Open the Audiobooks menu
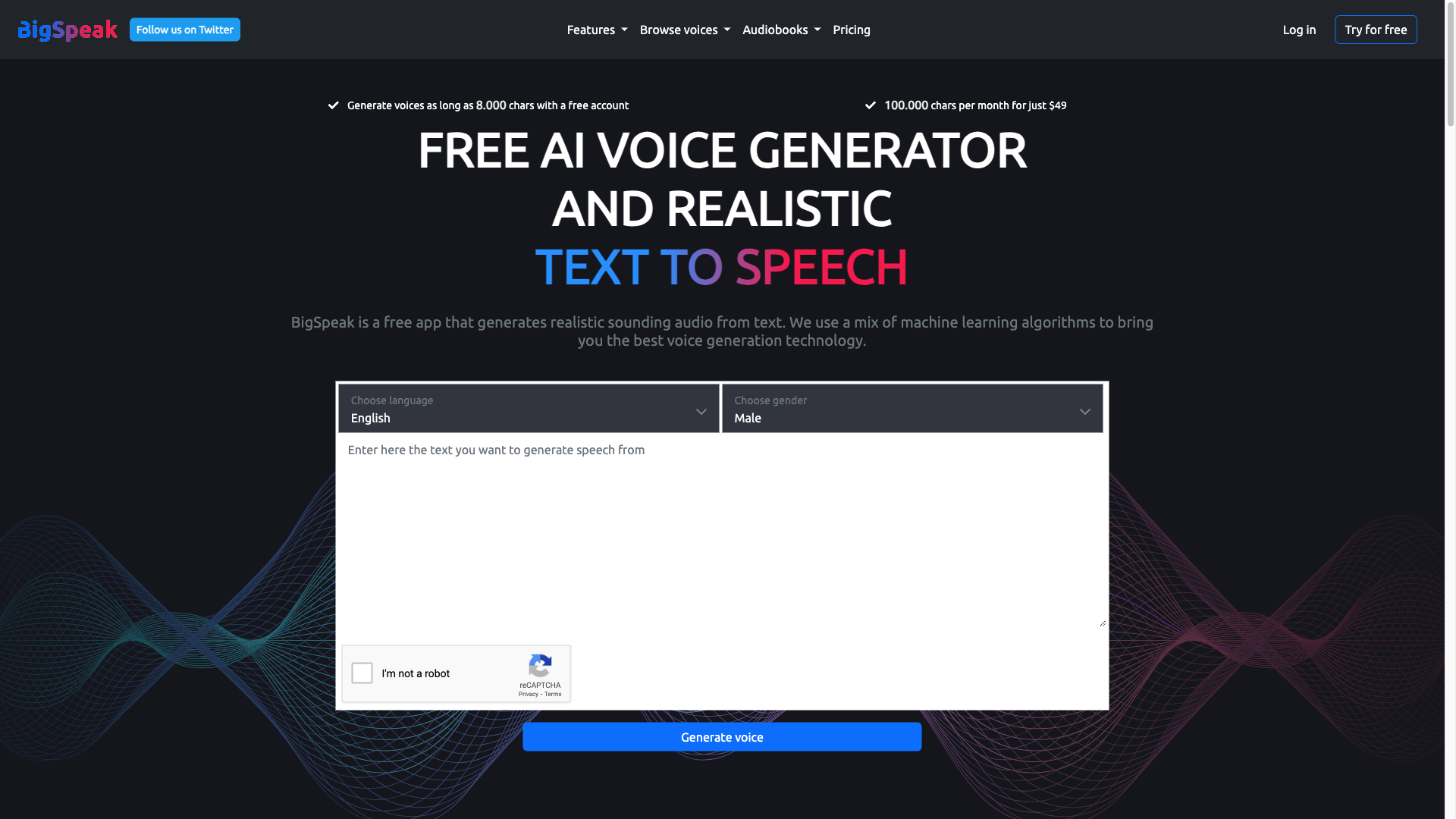 [x=782, y=29]
